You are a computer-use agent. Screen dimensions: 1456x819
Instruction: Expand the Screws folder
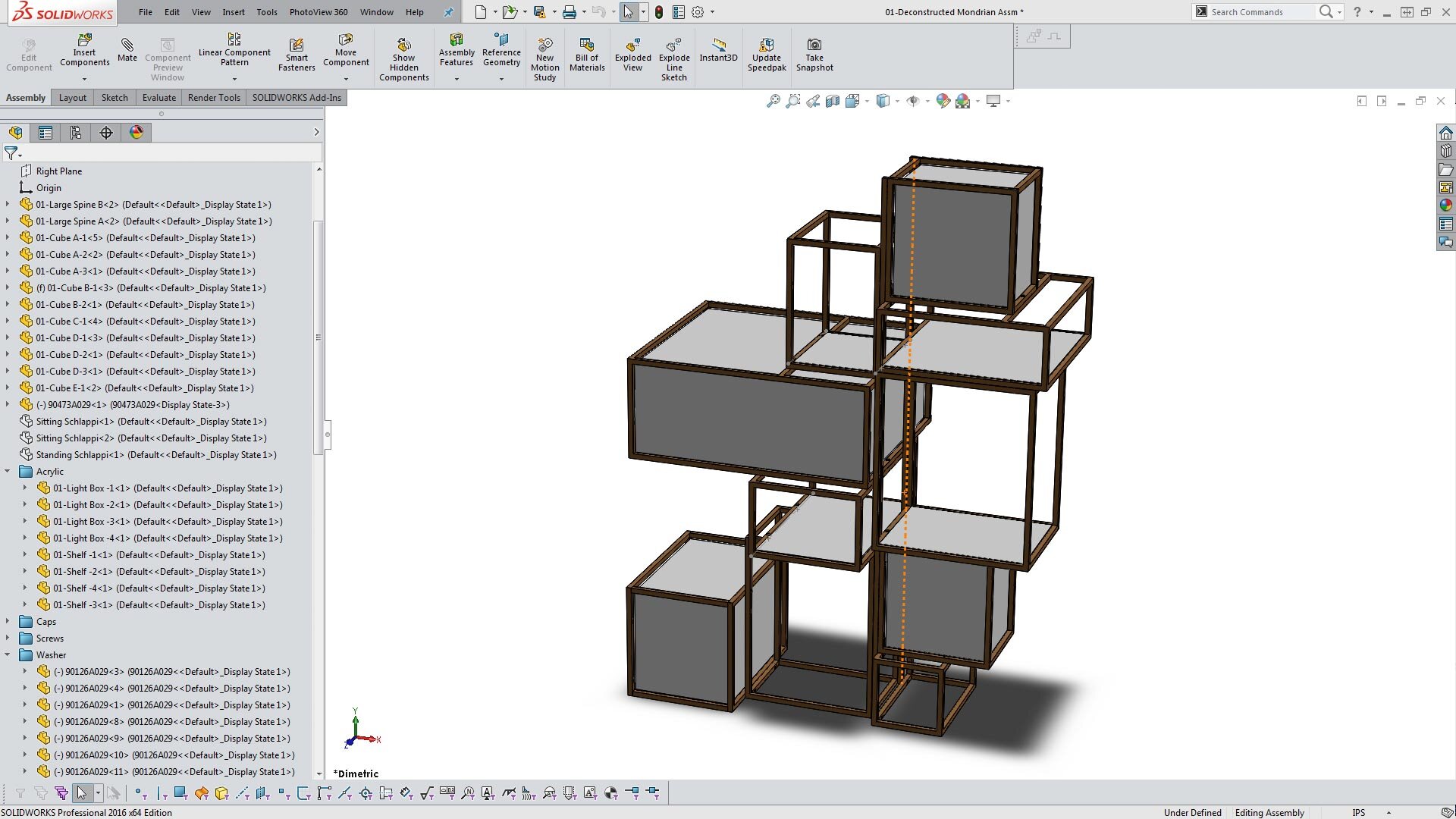coord(8,638)
